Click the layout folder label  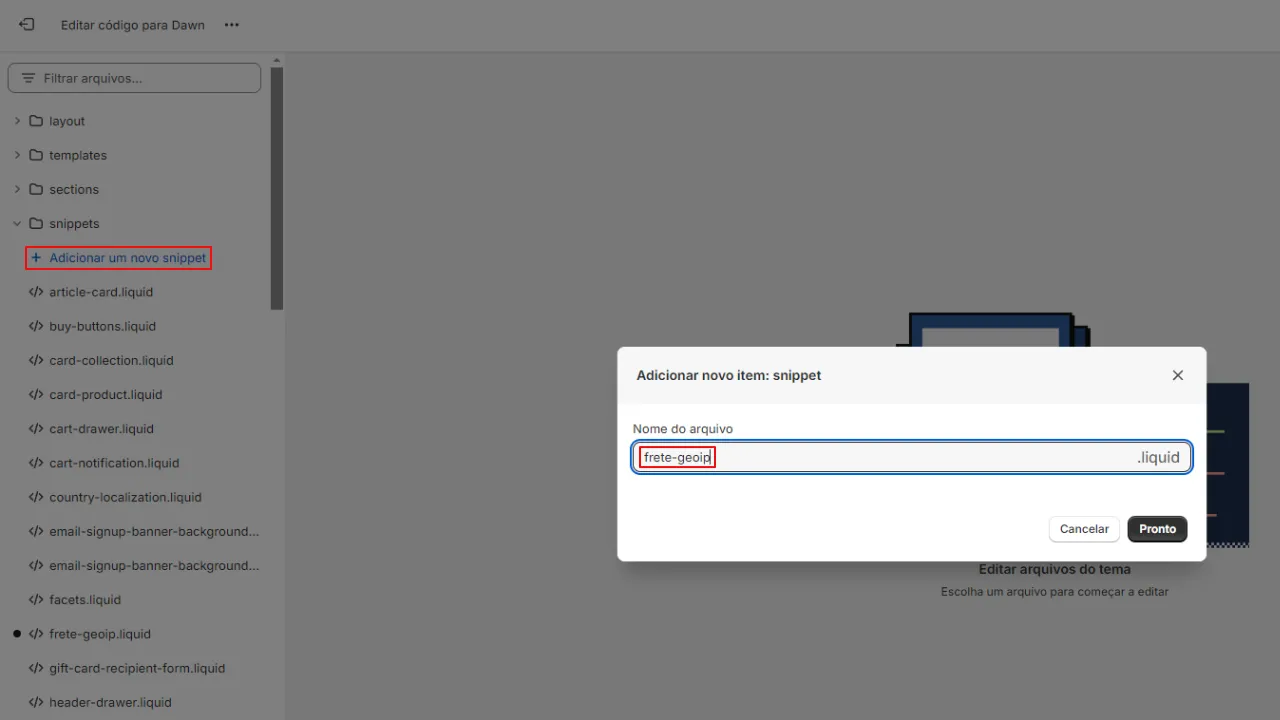click(67, 121)
